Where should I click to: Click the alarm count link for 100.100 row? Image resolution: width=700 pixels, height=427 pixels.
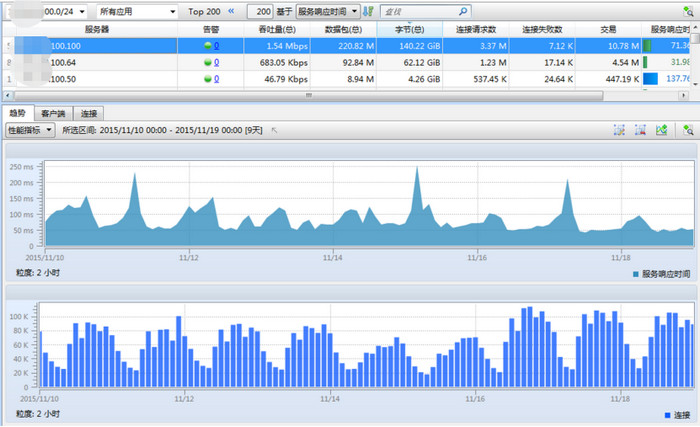coord(217,46)
